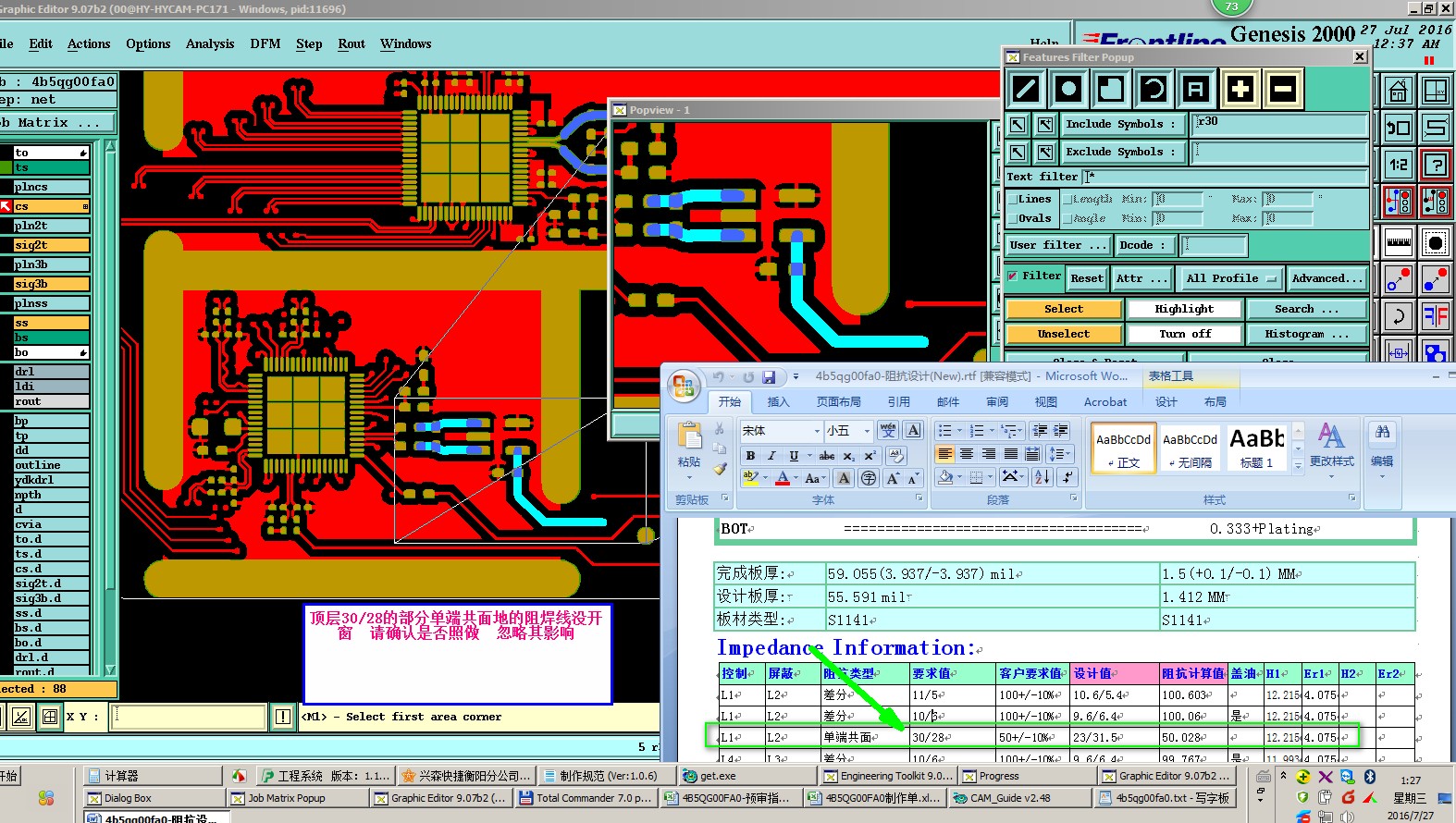
Task: Click the Select button in Features Filter
Action: (x=1064, y=309)
